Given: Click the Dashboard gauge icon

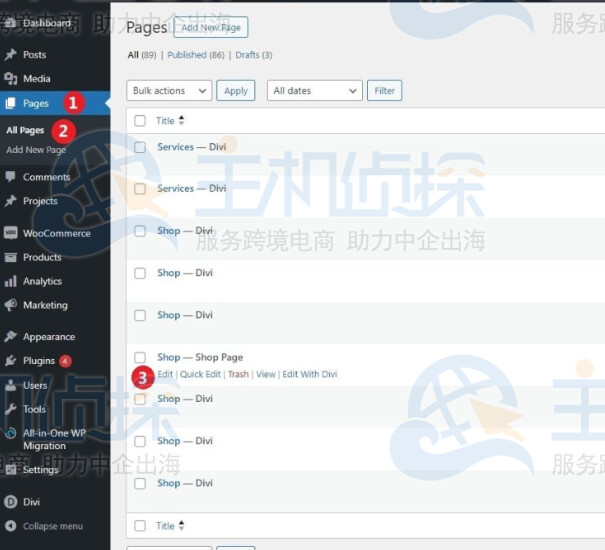Looking at the screenshot, I should (x=10, y=23).
